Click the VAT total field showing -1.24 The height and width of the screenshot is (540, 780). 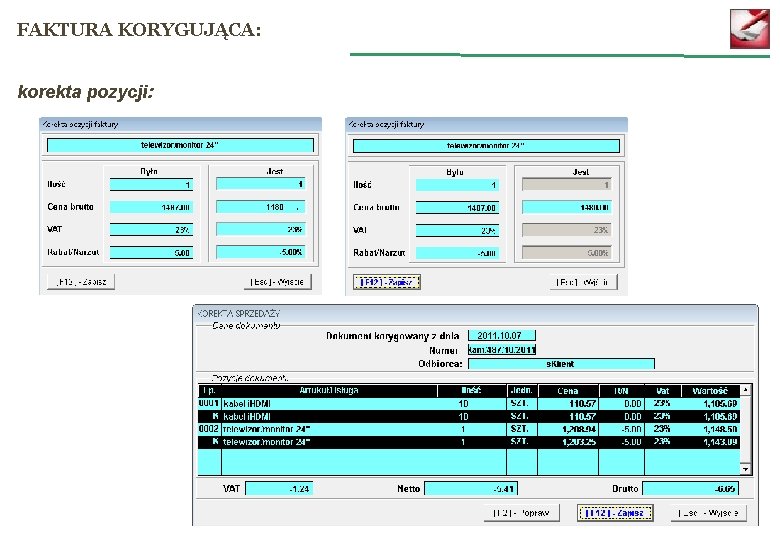[x=279, y=488]
